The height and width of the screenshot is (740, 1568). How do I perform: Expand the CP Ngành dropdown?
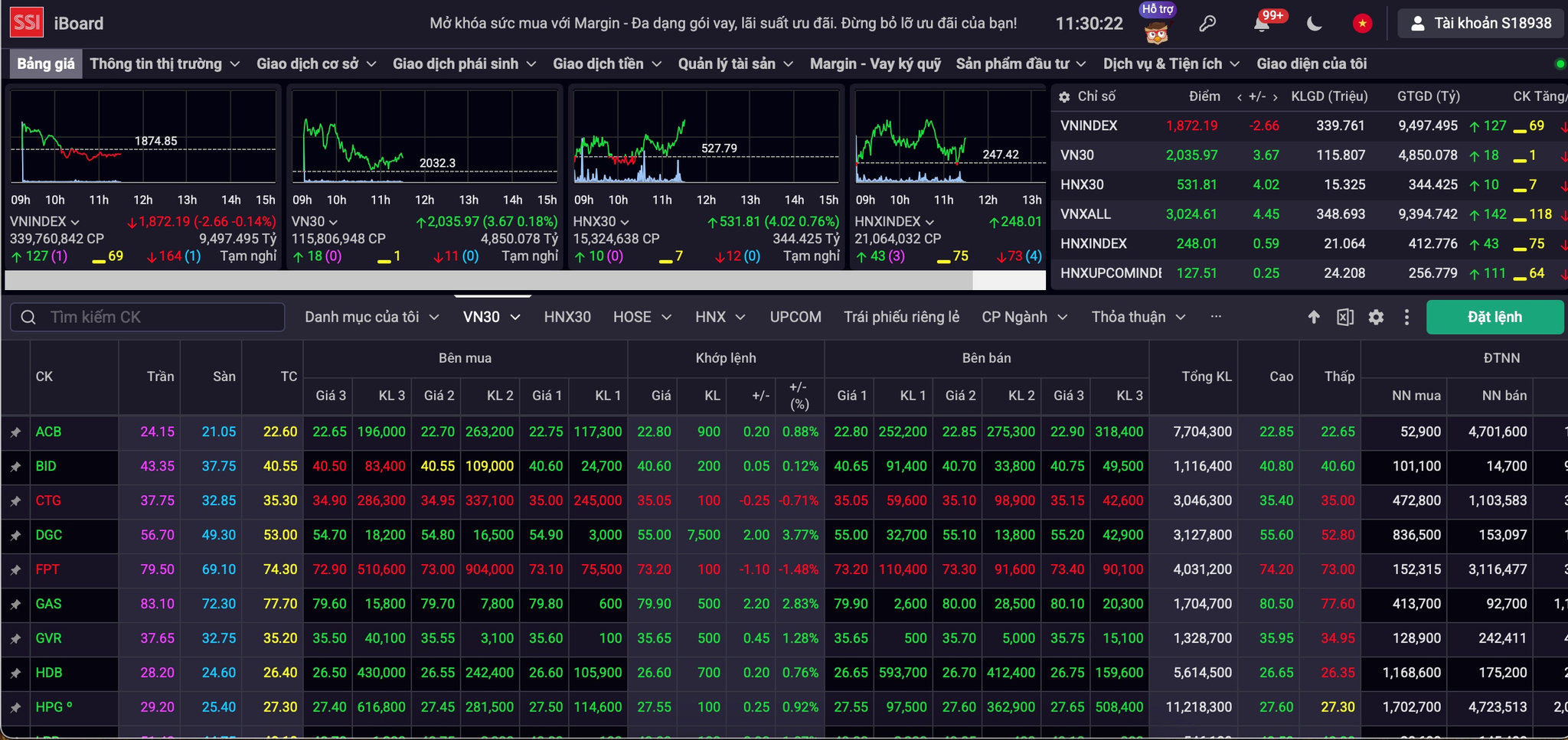[1024, 317]
